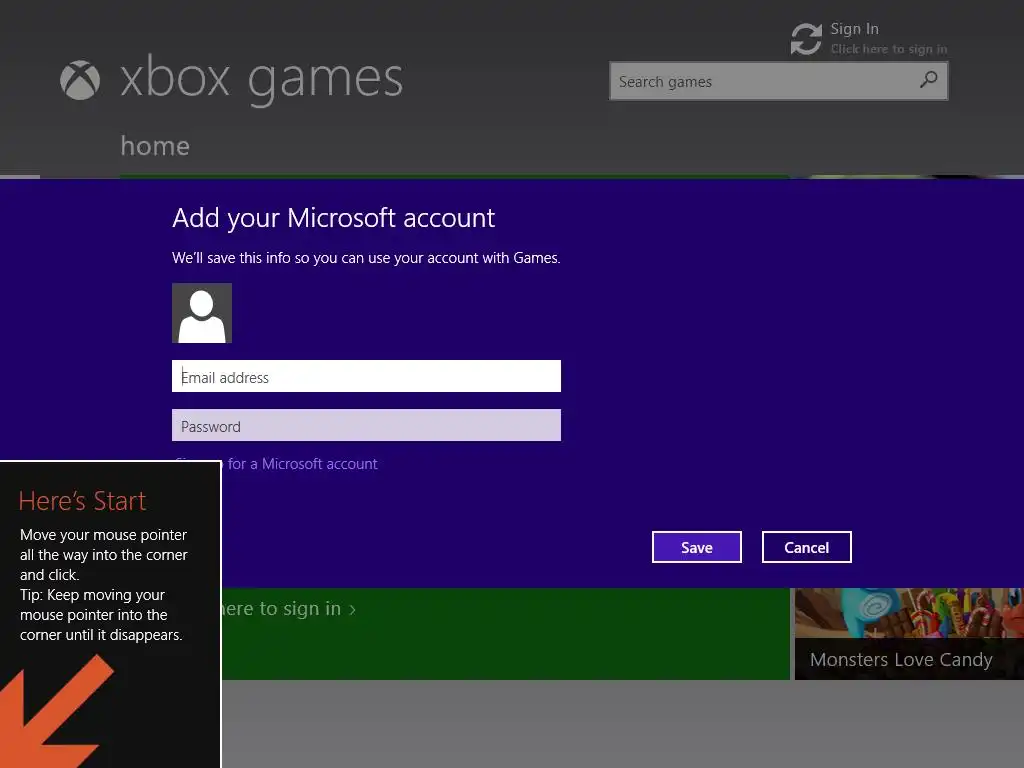Click the Sign In text at top right
The height and width of the screenshot is (768, 1024).
click(x=854, y=29)
